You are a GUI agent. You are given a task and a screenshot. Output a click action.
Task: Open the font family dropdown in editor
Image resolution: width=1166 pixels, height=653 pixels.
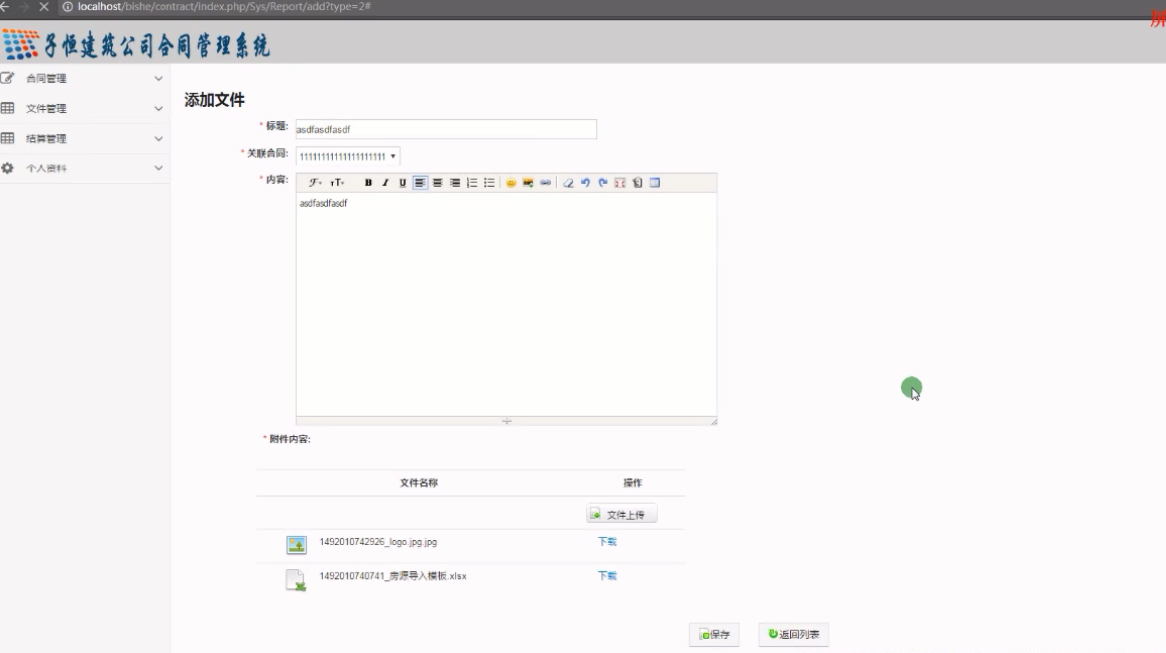pos(315,183)
